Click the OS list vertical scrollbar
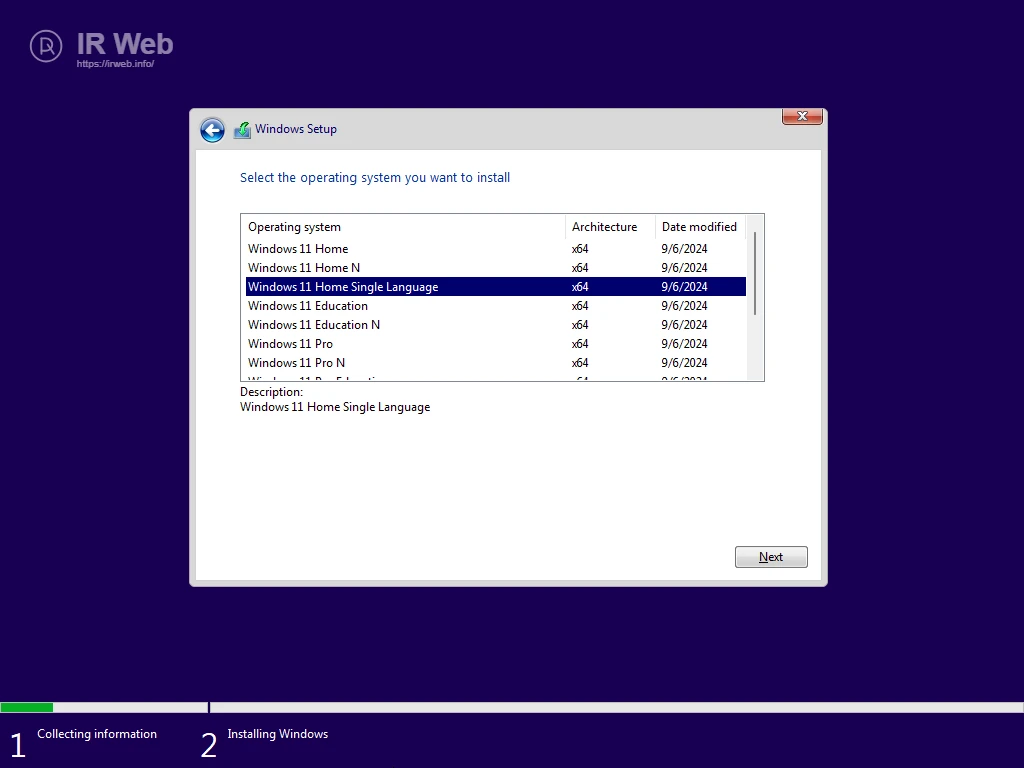 coord(755,273)
